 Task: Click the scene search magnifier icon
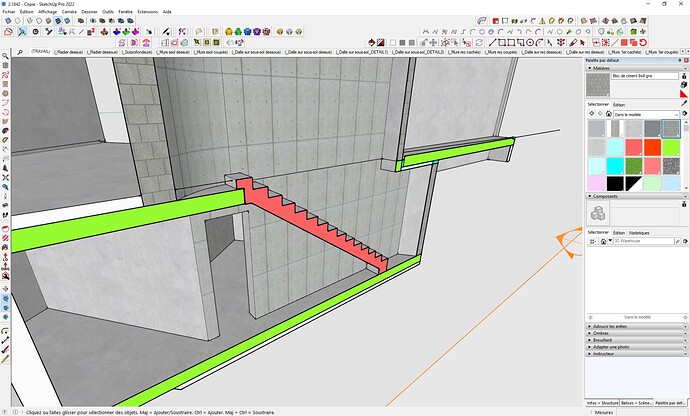20,52
